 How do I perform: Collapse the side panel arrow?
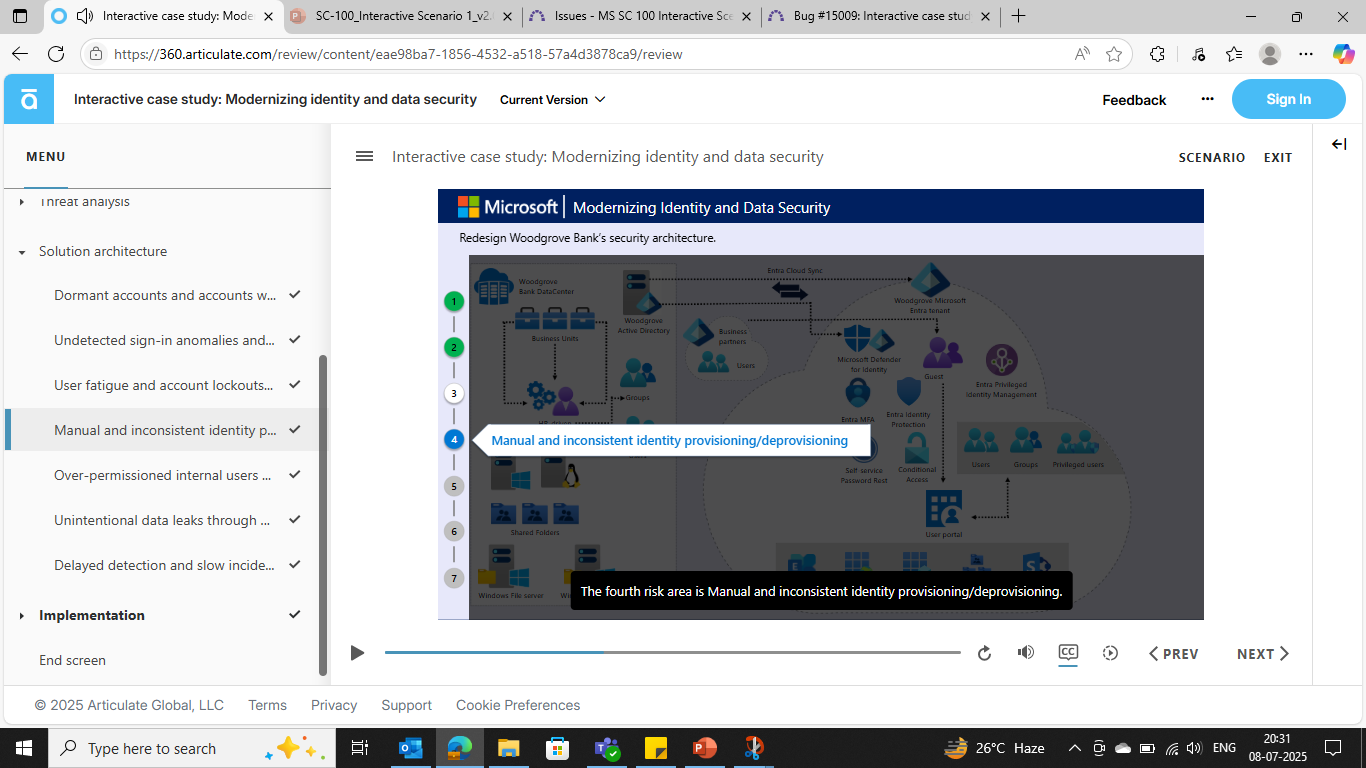[1339, 144]
